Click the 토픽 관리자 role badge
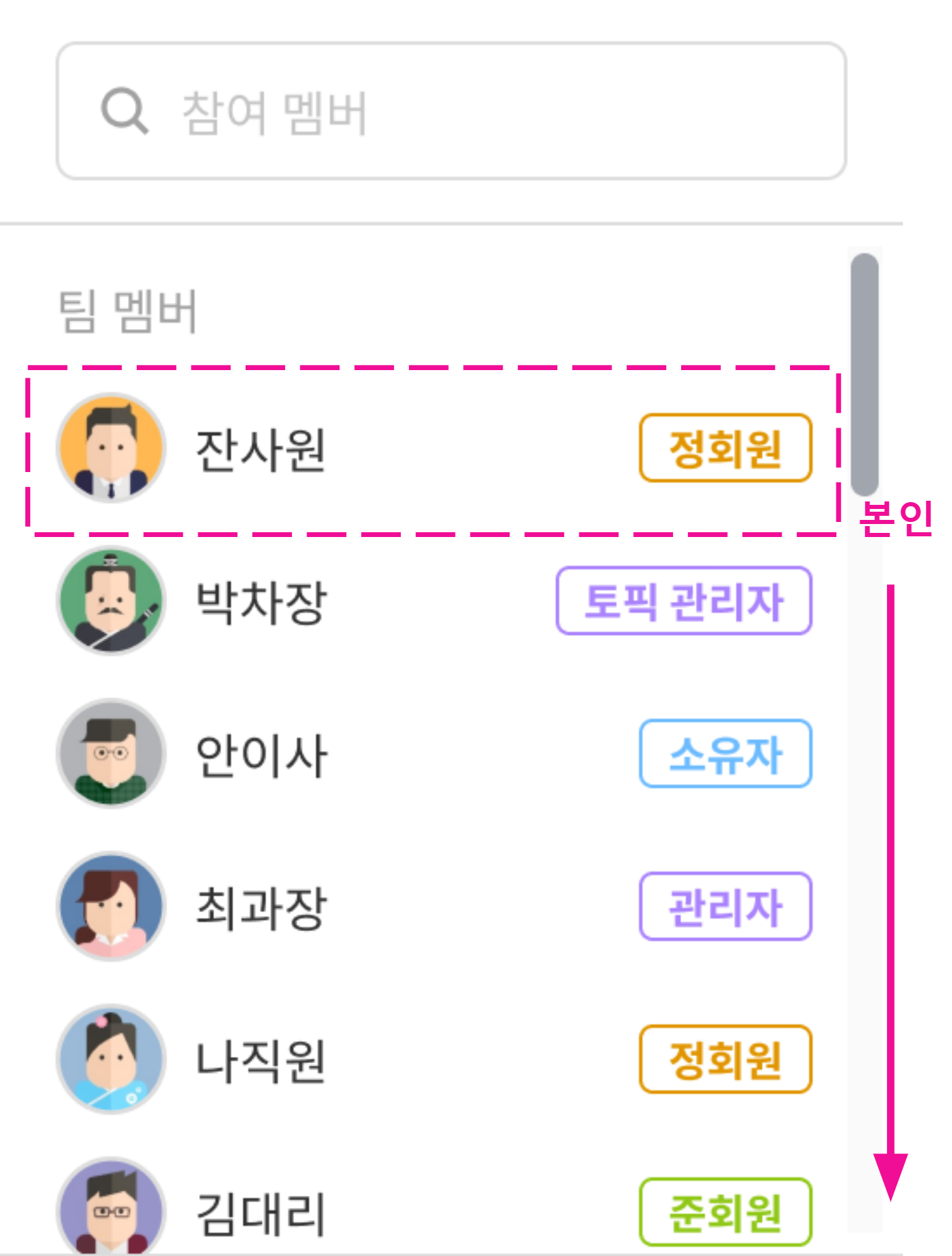Screen dimensions: 952x1256 click(683, 601)
